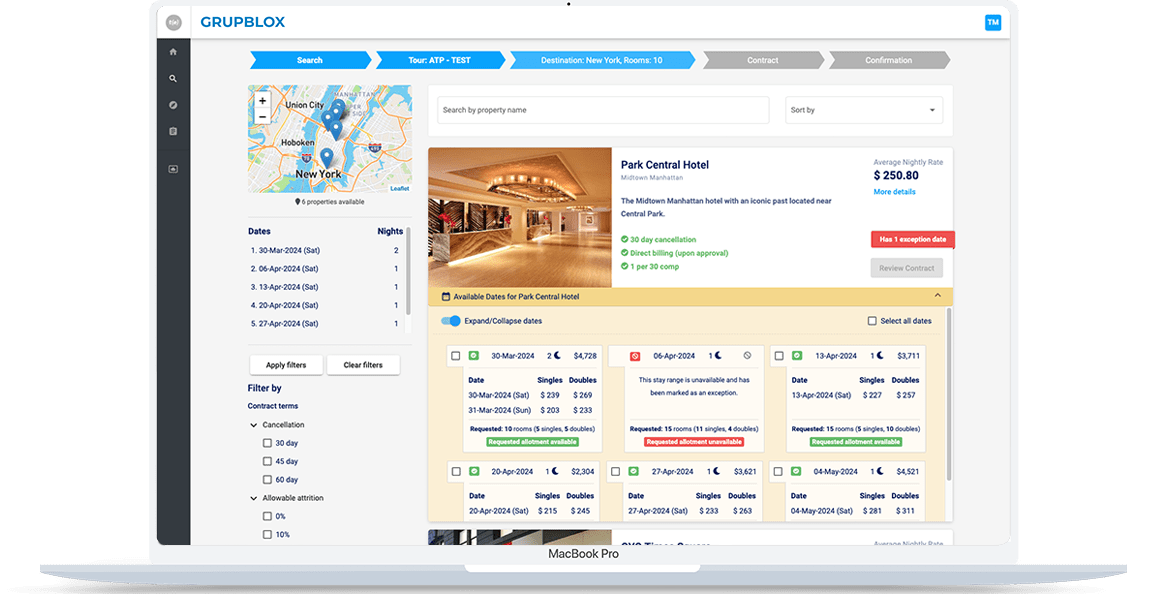
Task: Open the Leaflet attribution link on map
Action: coord(399,189)
